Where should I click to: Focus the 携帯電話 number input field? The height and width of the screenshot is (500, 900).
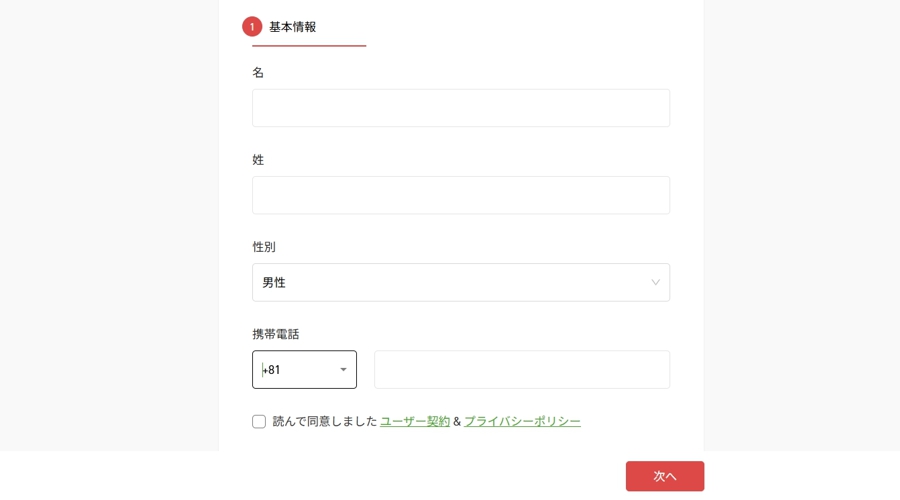click(x=522, y=370)
